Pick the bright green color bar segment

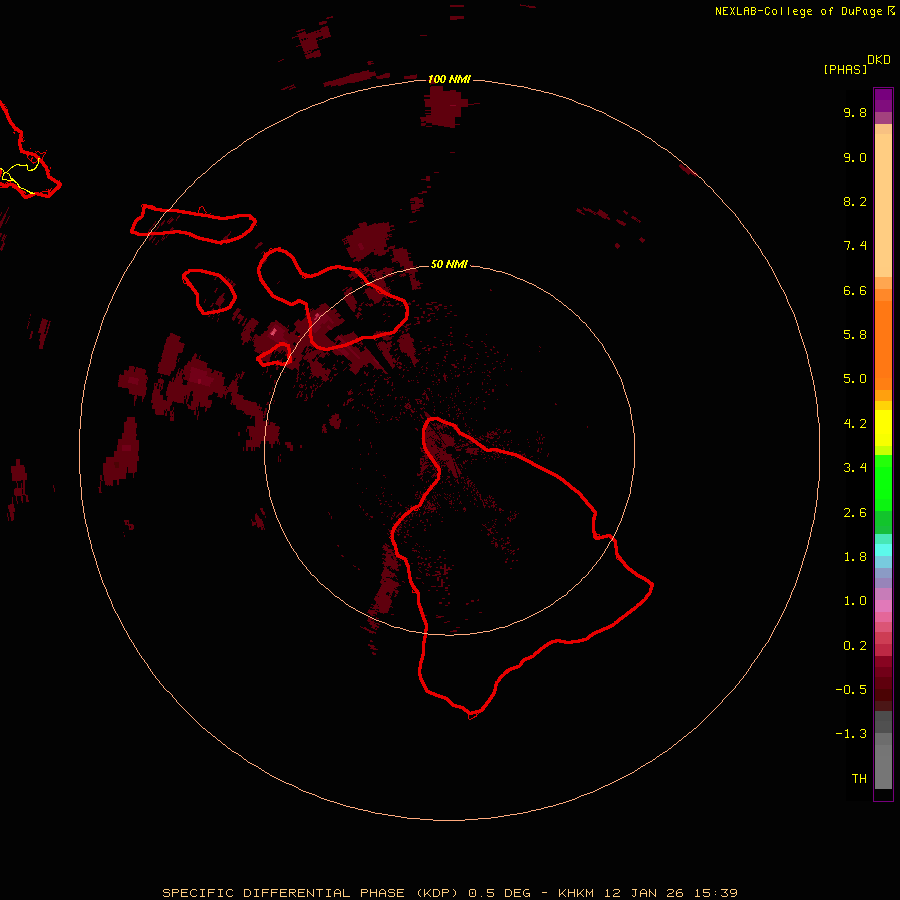click(x=883, y=483)
